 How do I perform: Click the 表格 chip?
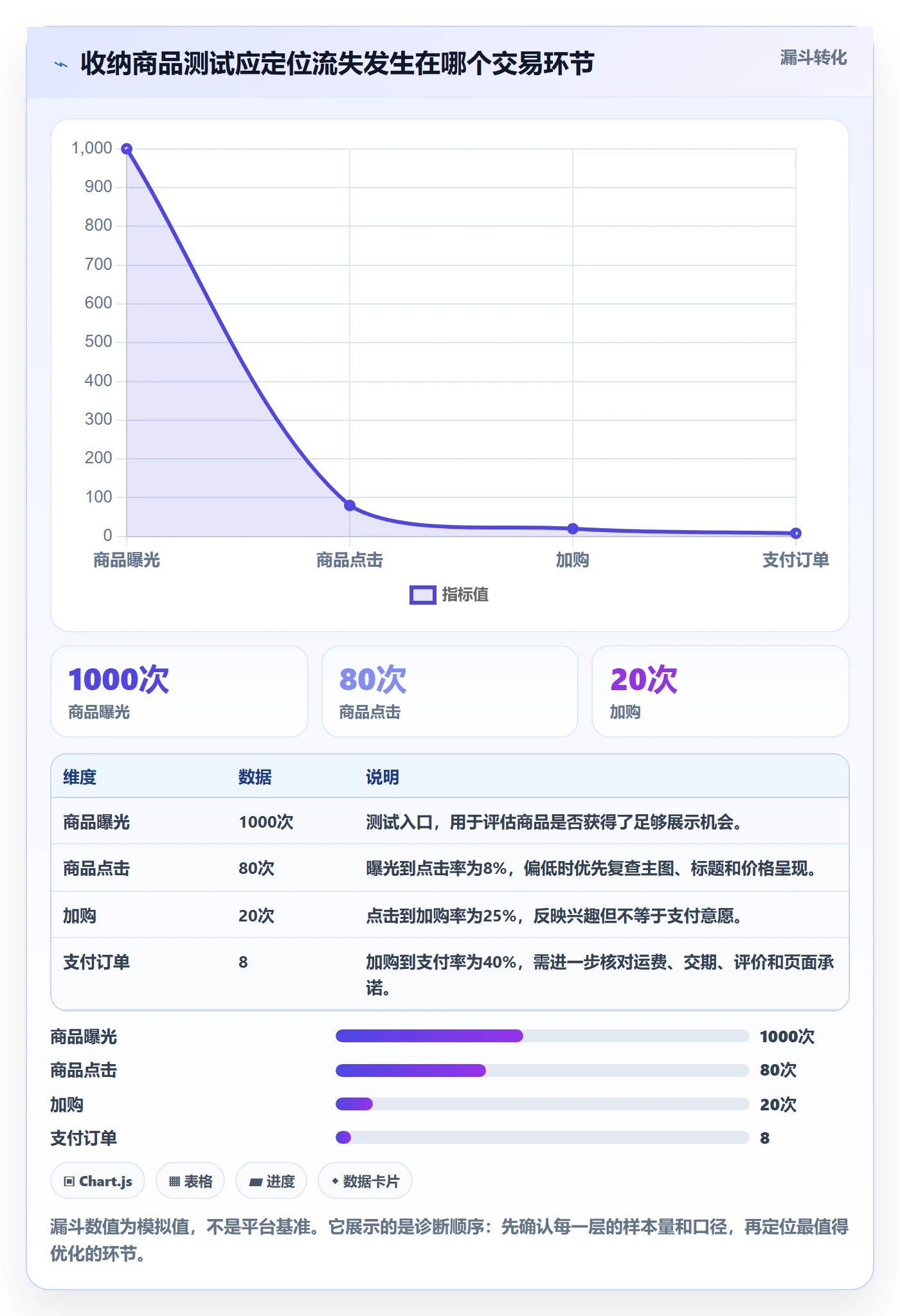click(x=190, y=1181)
